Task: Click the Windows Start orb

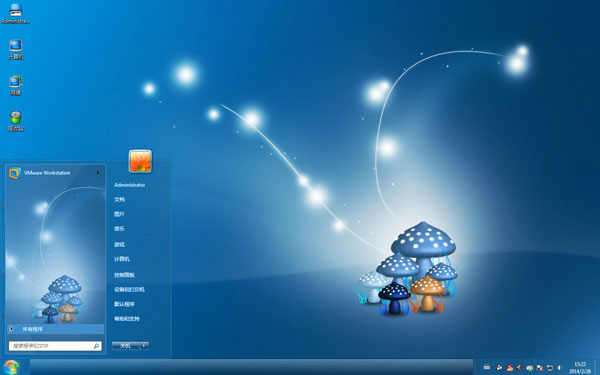Action: coord(11,367)
